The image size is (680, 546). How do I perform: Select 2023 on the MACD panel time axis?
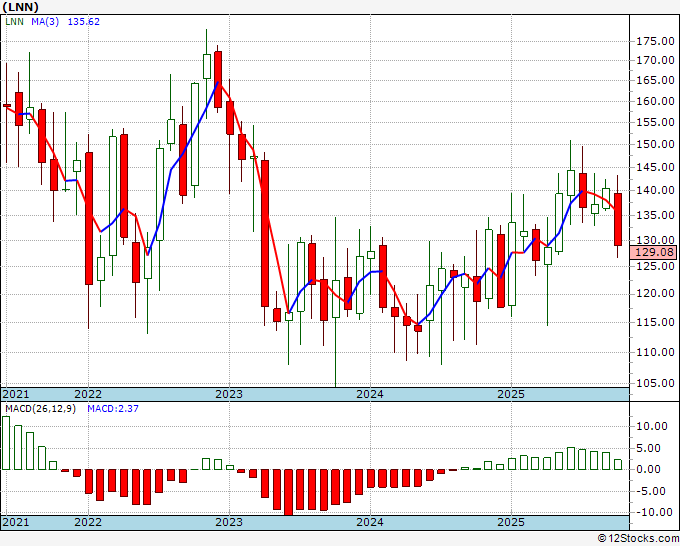229,522
